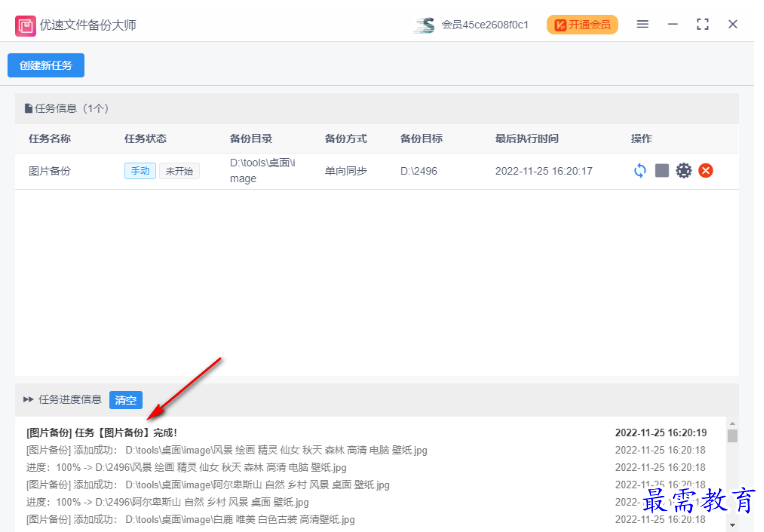Click the 单向同步 backup mode cell
Screen dimensions: 764x532
346,171
